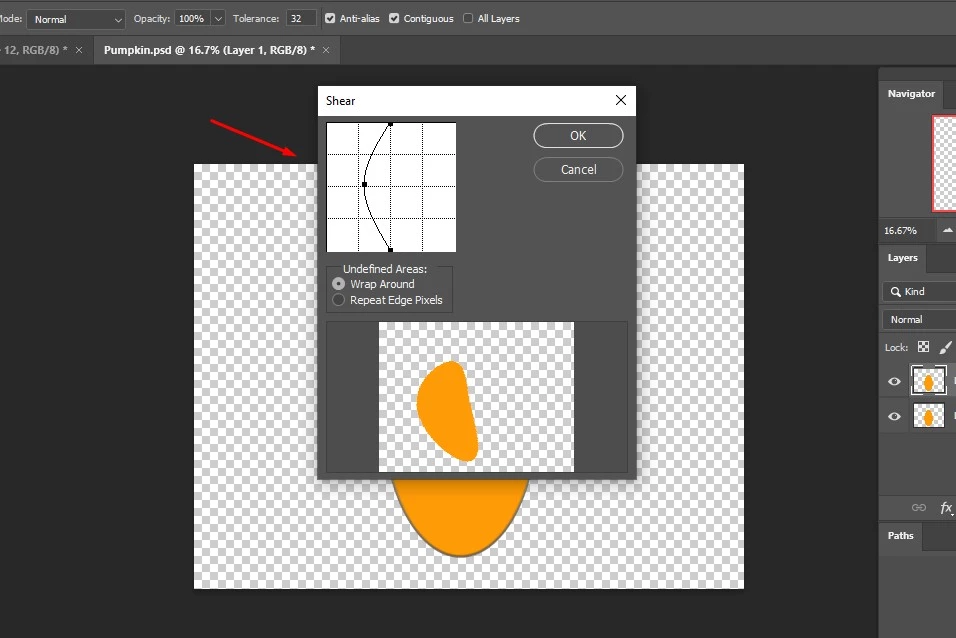The image size is (956, 638).
Task: Uncheck the Contiguous checkbox
Action: pyautogui.click(x=394, y=18)
